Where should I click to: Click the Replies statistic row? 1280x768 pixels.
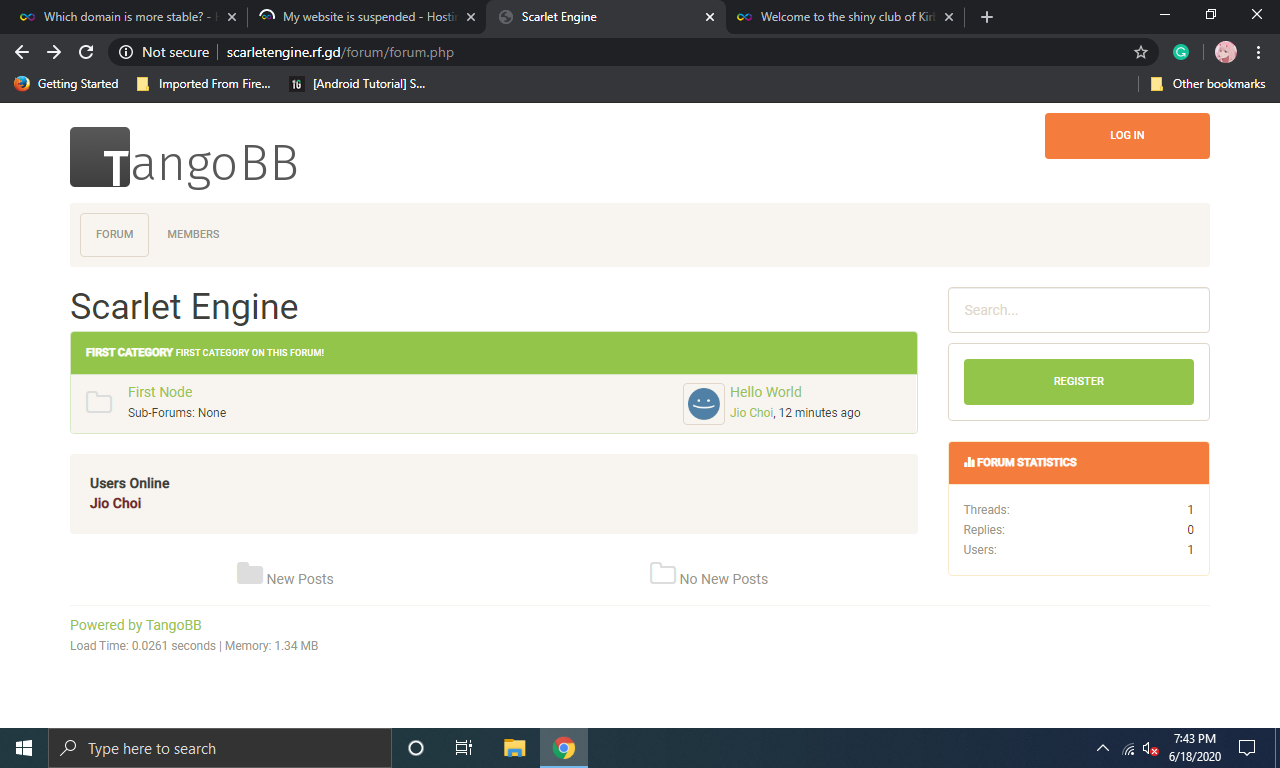coord(1079,530)
